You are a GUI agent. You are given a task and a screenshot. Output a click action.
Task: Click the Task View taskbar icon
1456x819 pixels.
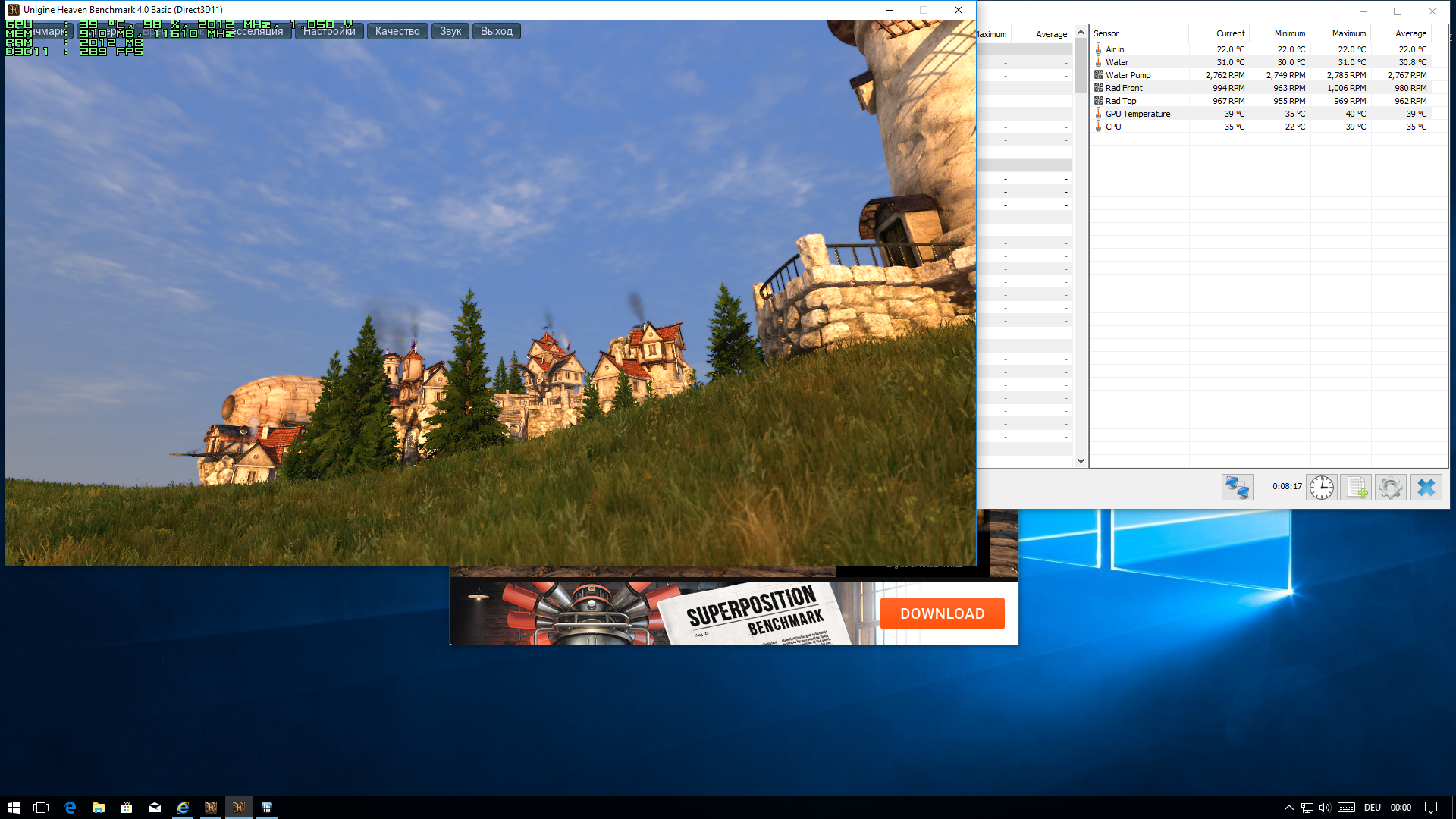click(42, 808)
